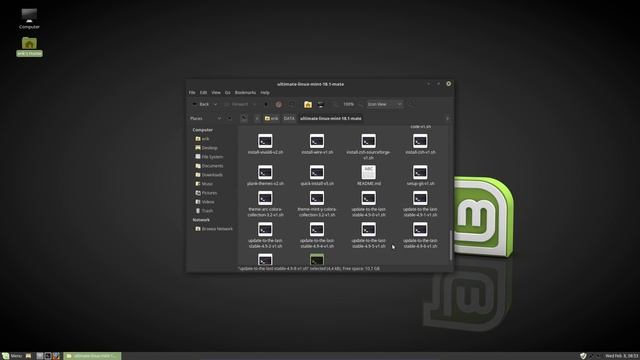Open Downloads in the Places sidebar
This screenshot has height=360, width=640.
click(x=209, y=175)
